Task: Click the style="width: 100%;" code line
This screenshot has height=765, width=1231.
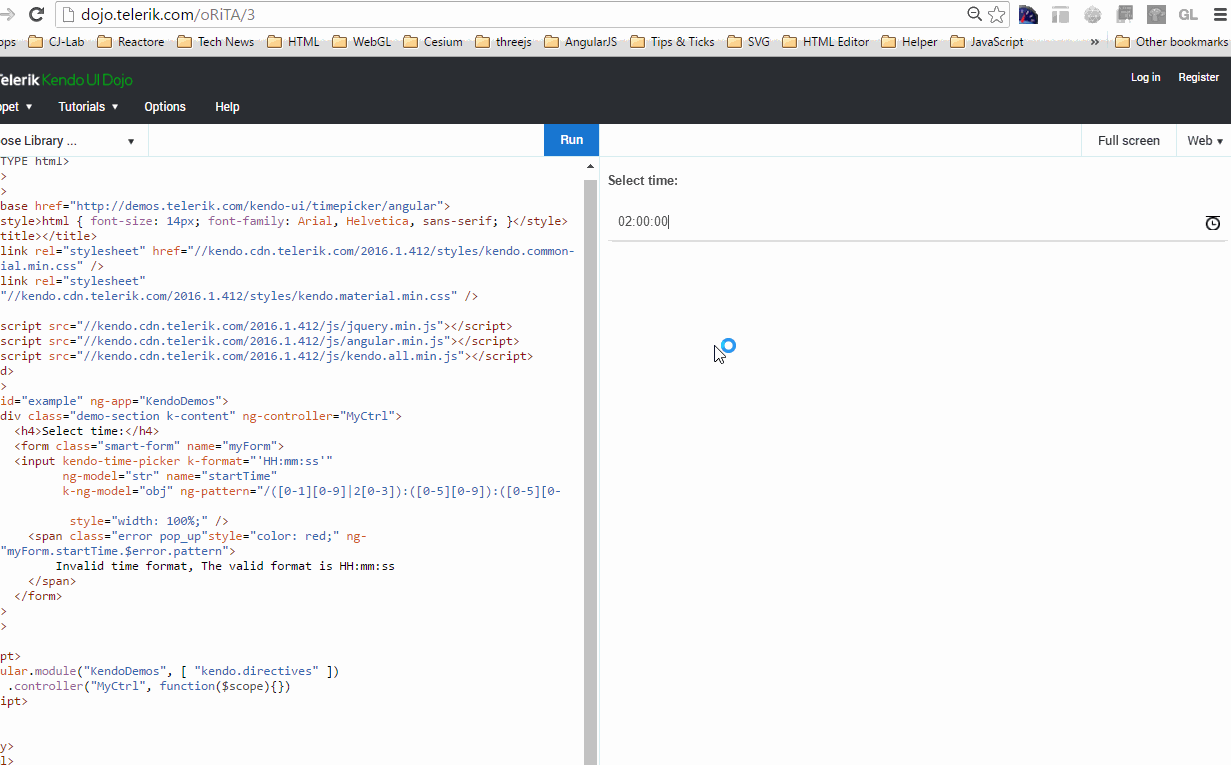Action: [x=149, y=521]
